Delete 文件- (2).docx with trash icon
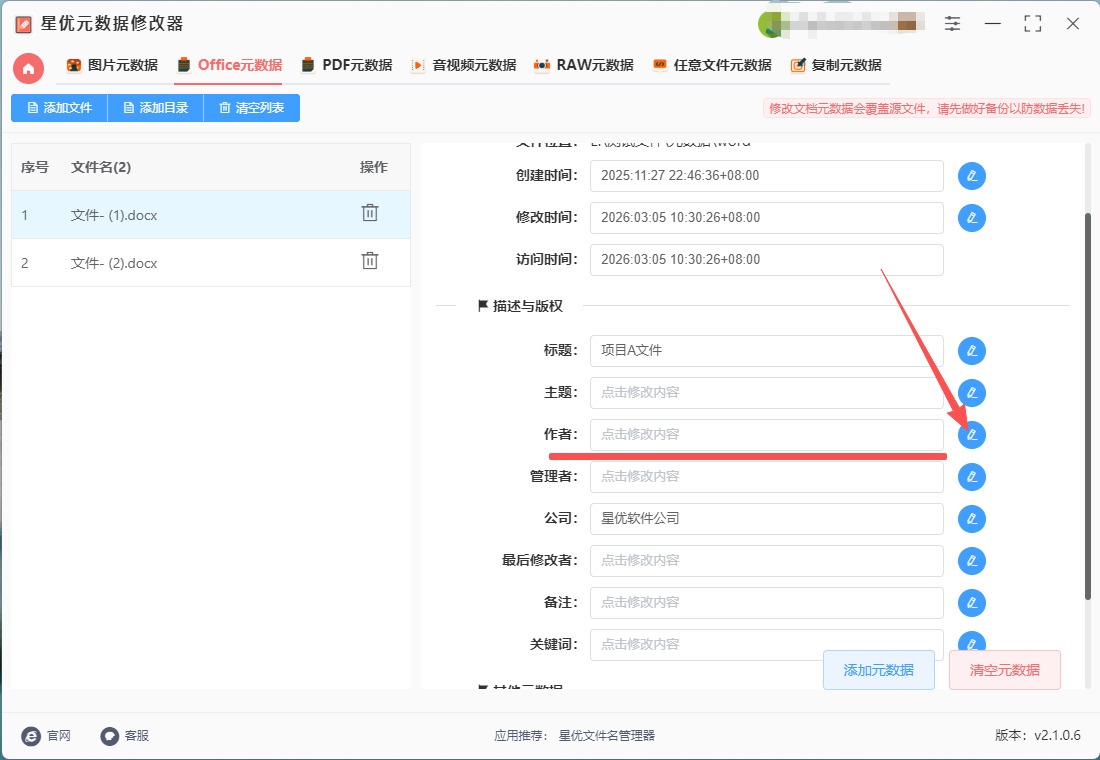 (370, 260)
